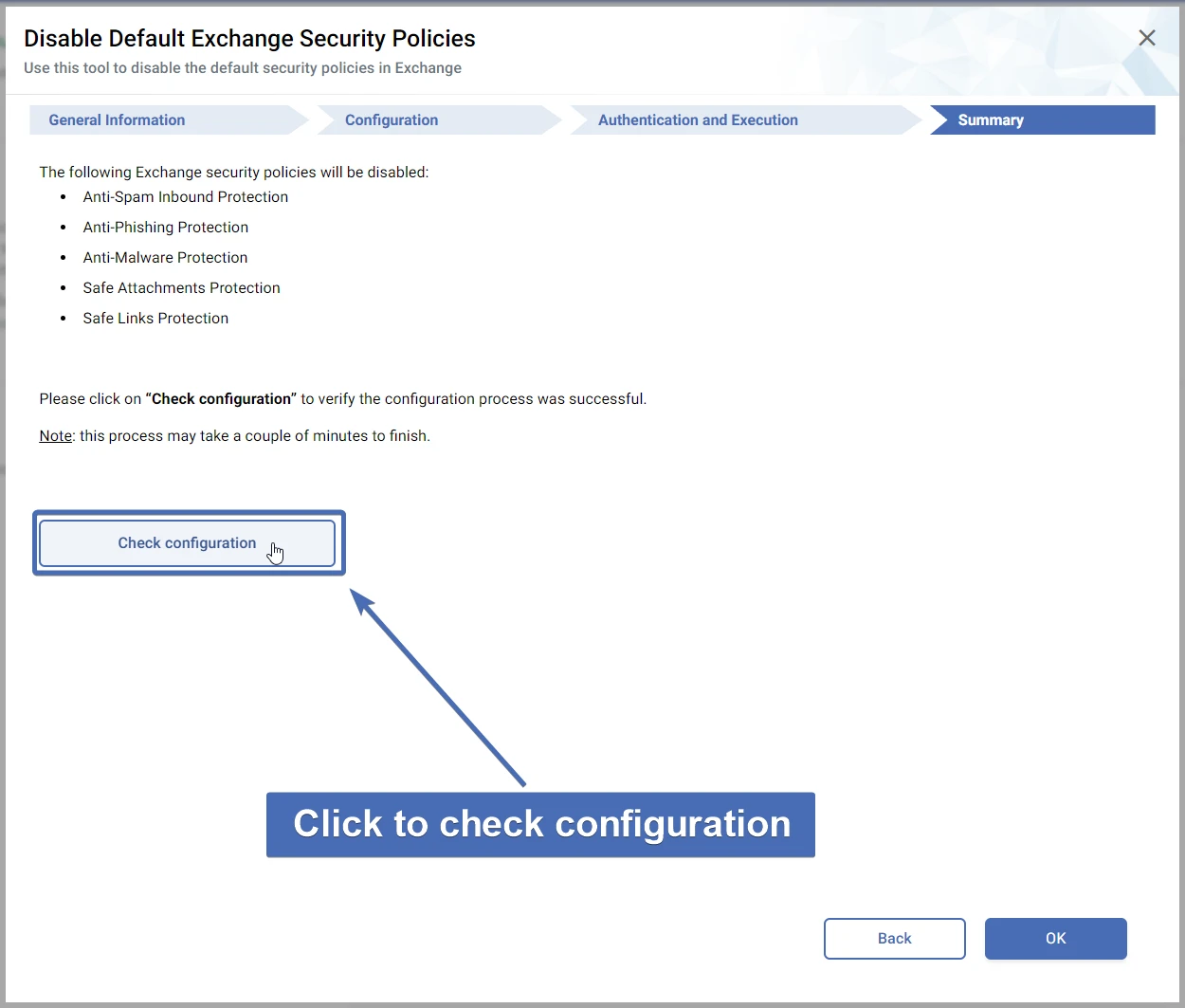Close the Disable Default Exchange Security Policies dialog
Image resolution: width=1185 pixels, height=1008 pixels.
(1146, 38)
